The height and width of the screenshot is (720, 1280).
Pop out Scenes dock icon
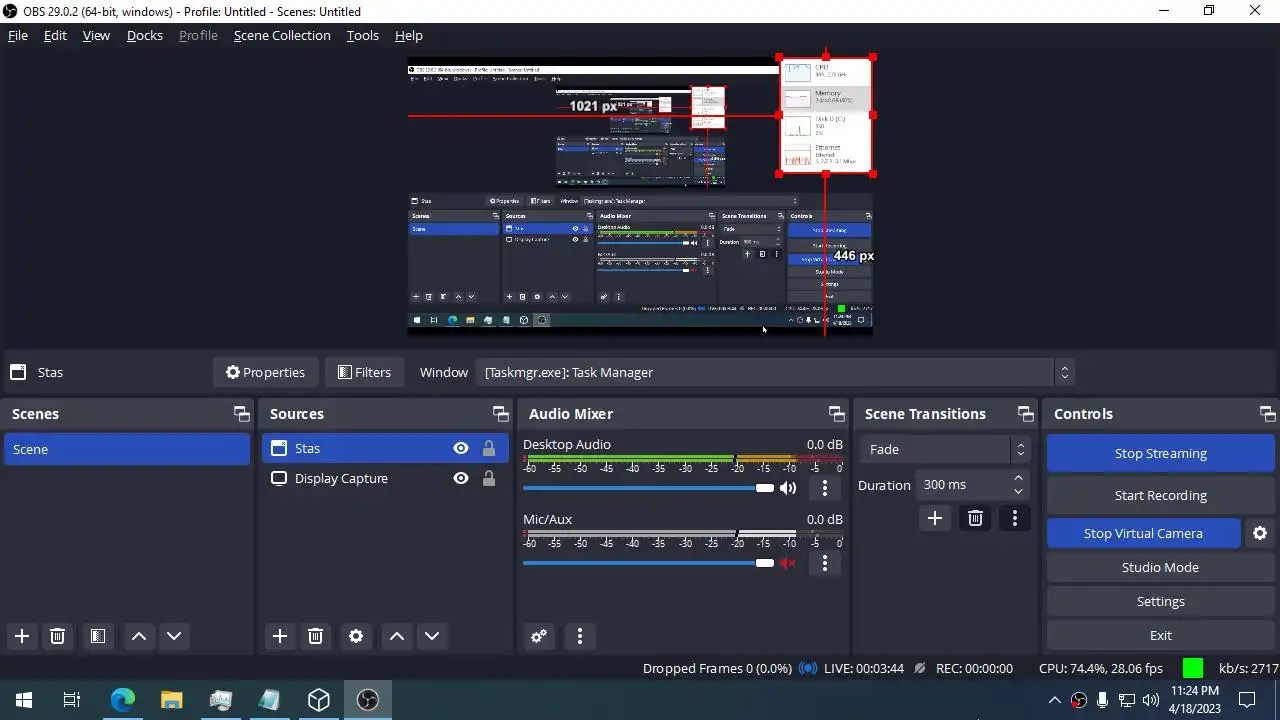241,414
